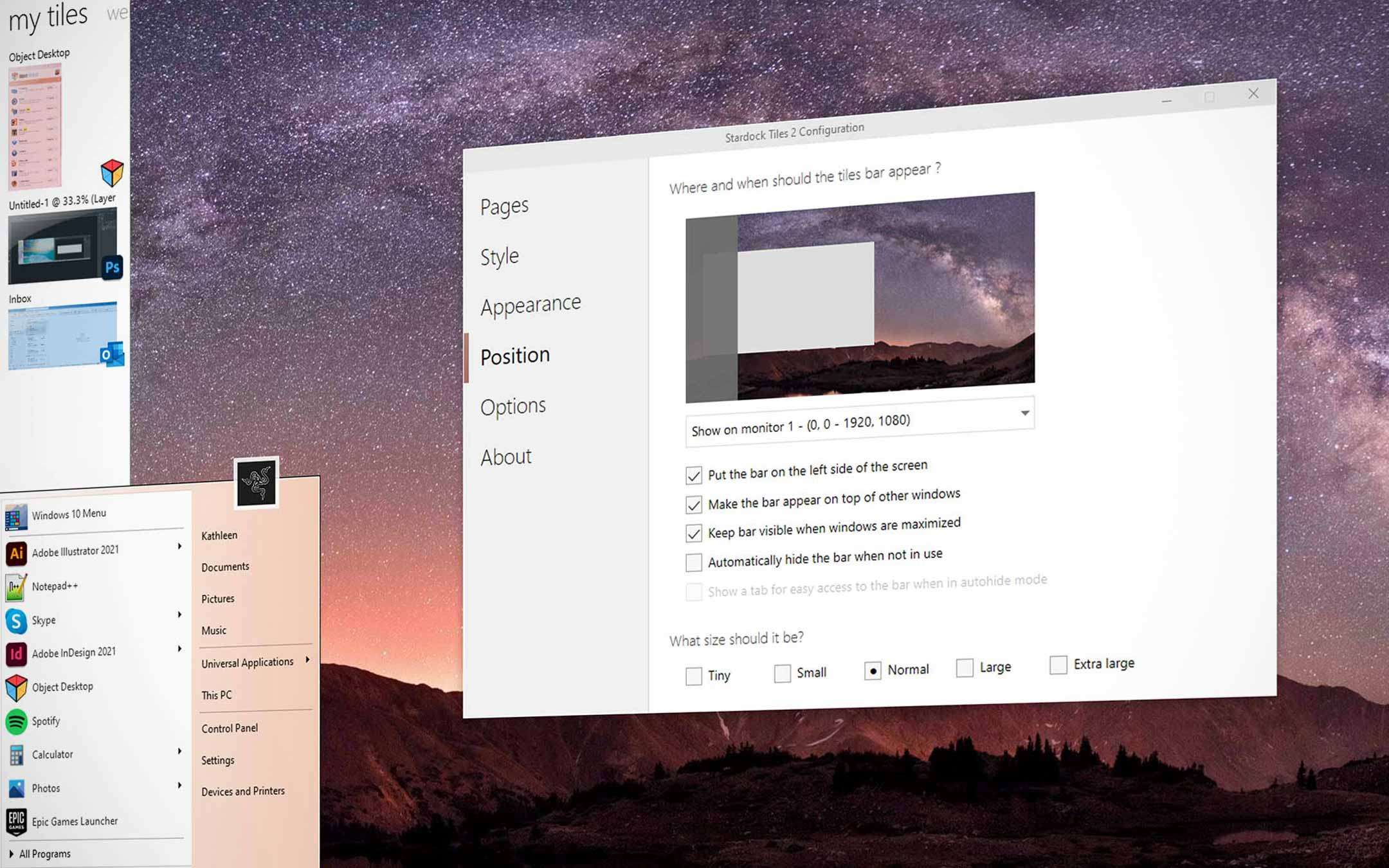Launch Epic Games Launcher icon
This screenshot has width=1389, height=868.
point(16,822)
